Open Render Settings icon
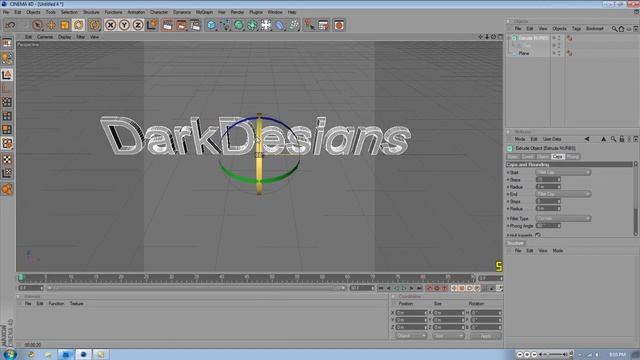The image size is (640, 360). 196,25
